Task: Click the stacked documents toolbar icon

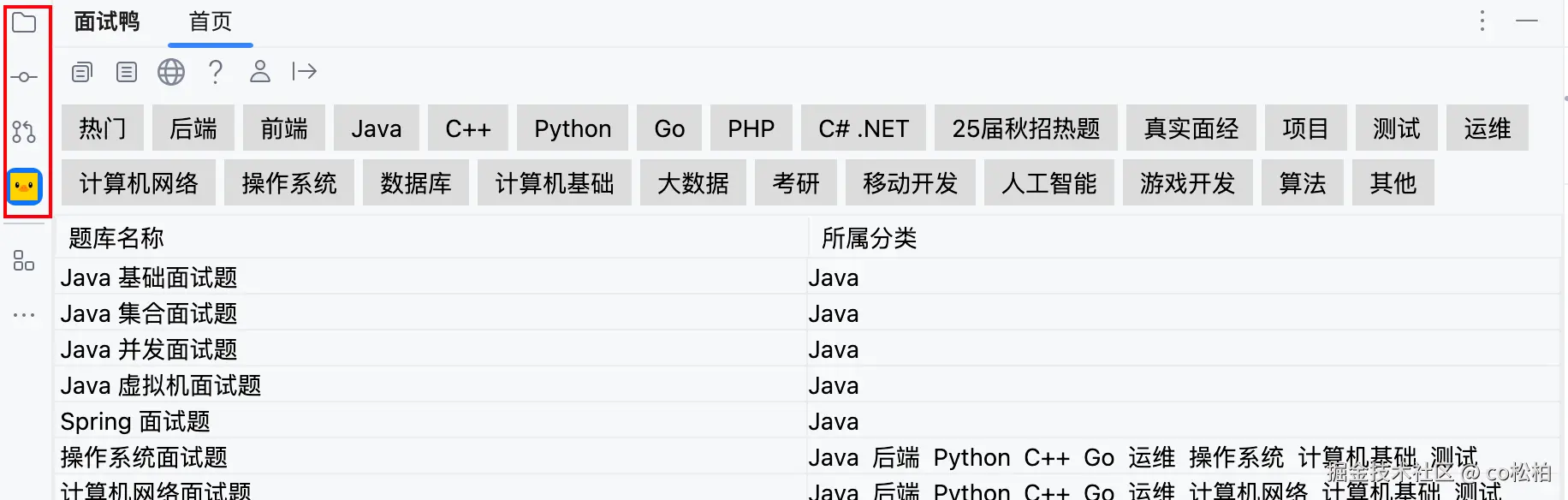Action: coord(82,72)
